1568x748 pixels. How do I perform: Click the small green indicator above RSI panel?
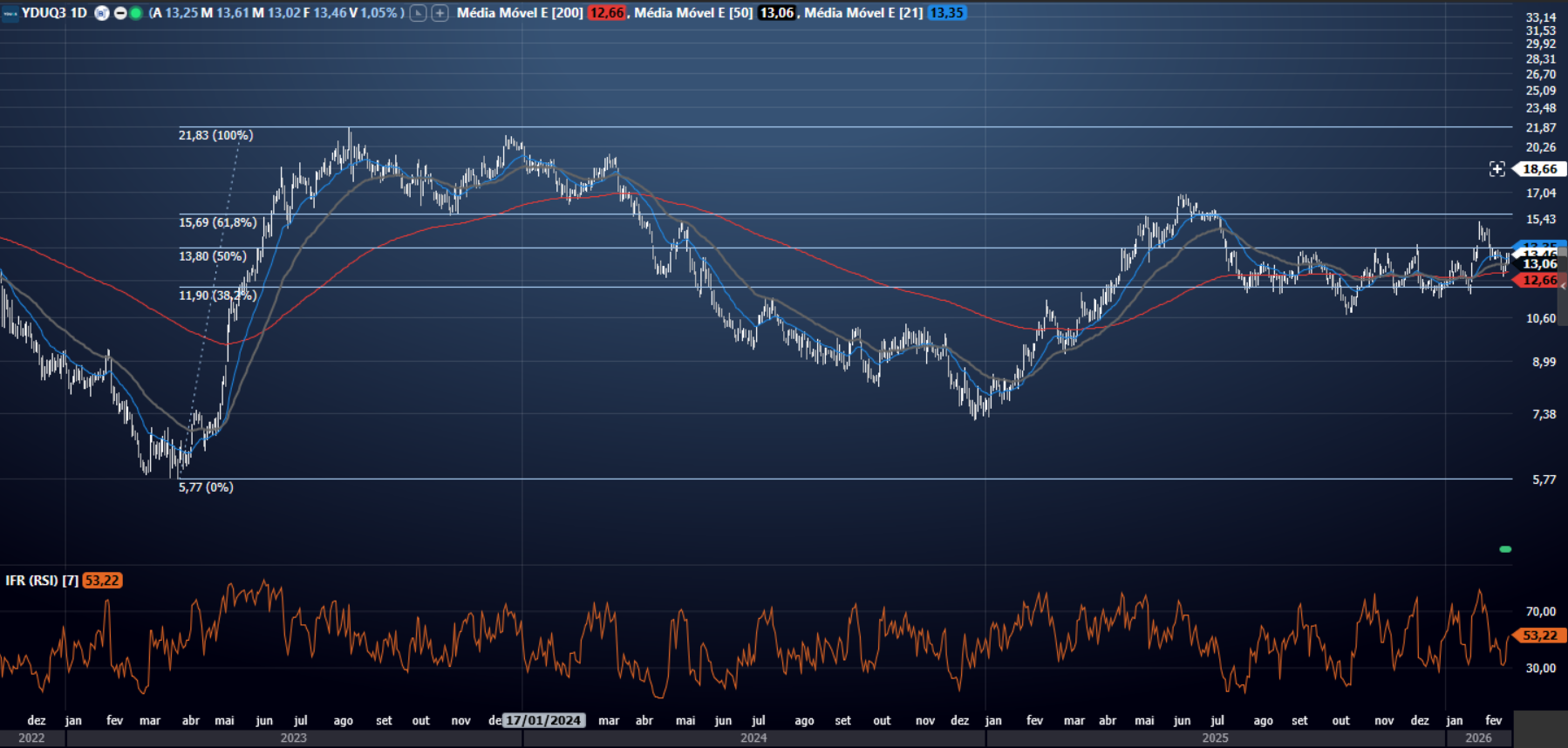[1505, 549]
